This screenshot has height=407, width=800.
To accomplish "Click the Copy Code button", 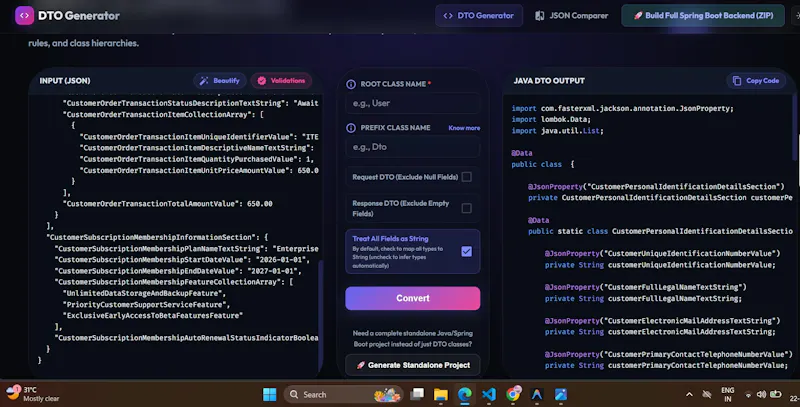I will coord(756,81).
